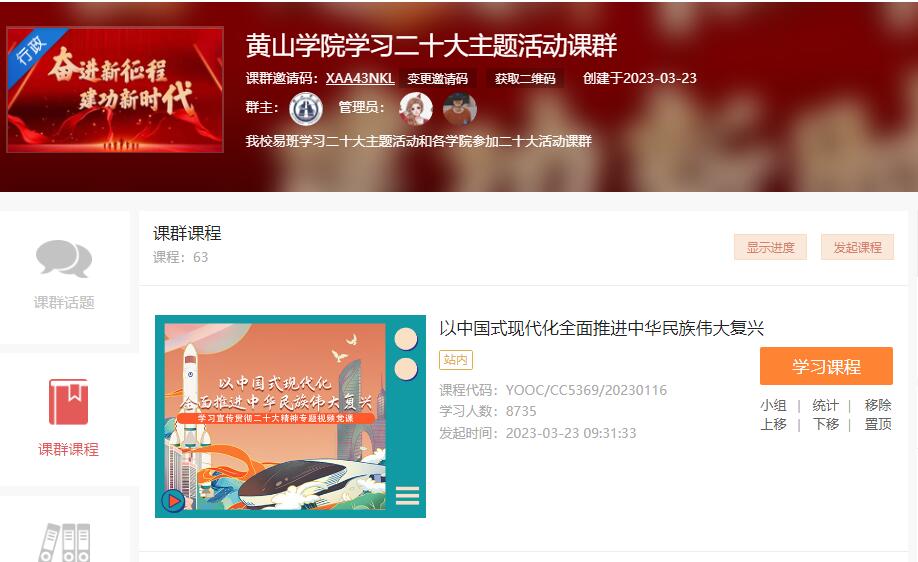This screenshot has width=918, height=562.
Task: Open the binders icon in the sidebar
Action: [x=65, y=542]
